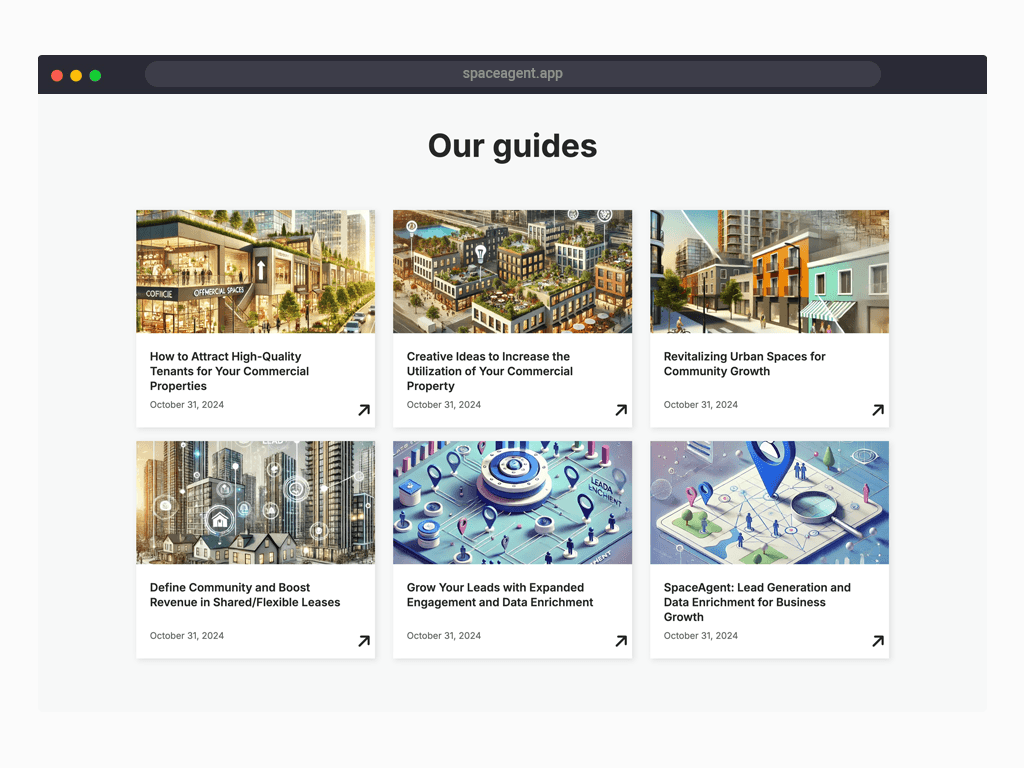Click arrow icon on Define Community card
The image size is (1024, 768).
click(x=364, y=641)
